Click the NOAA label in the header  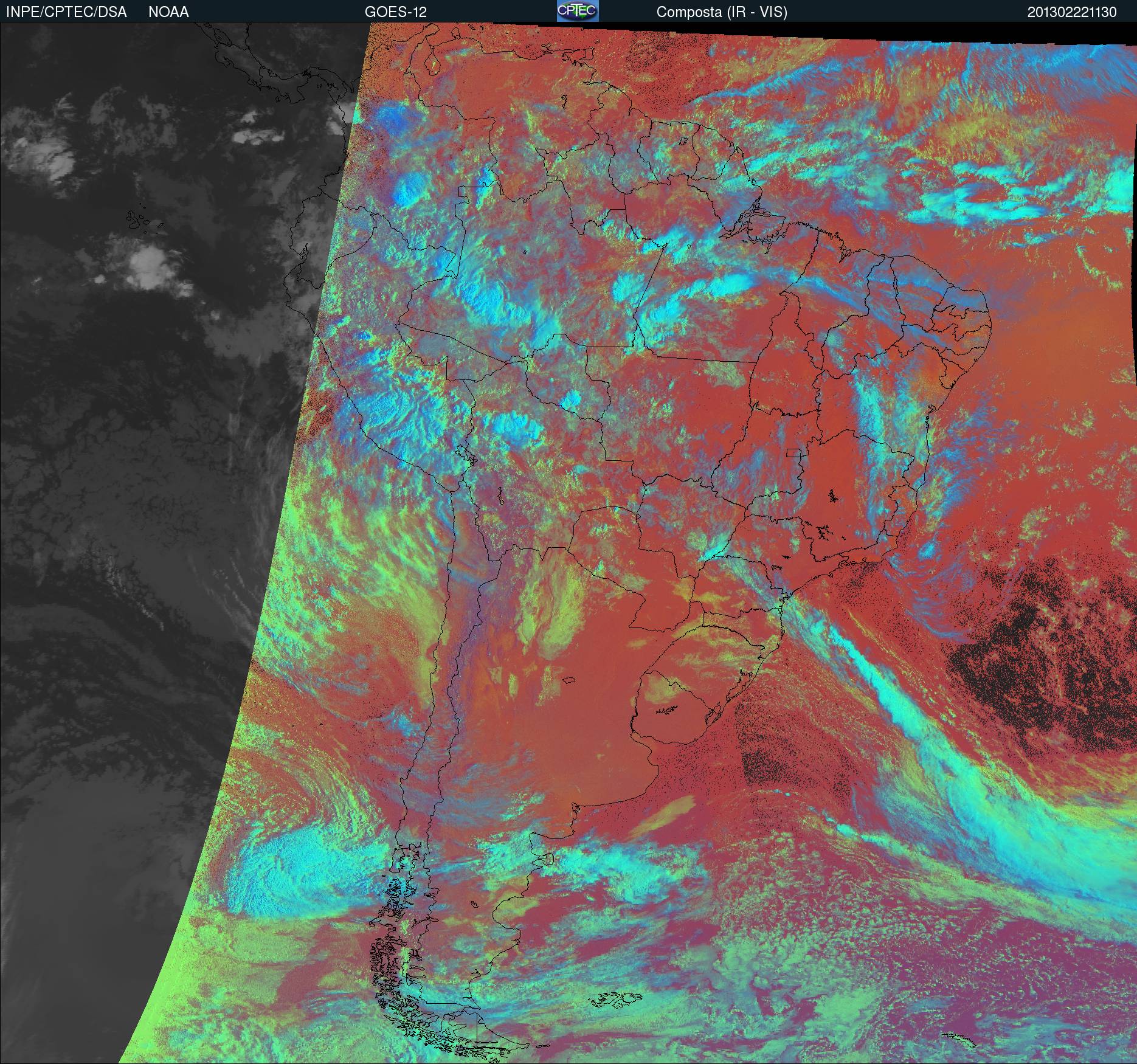[x=168, y=12]
